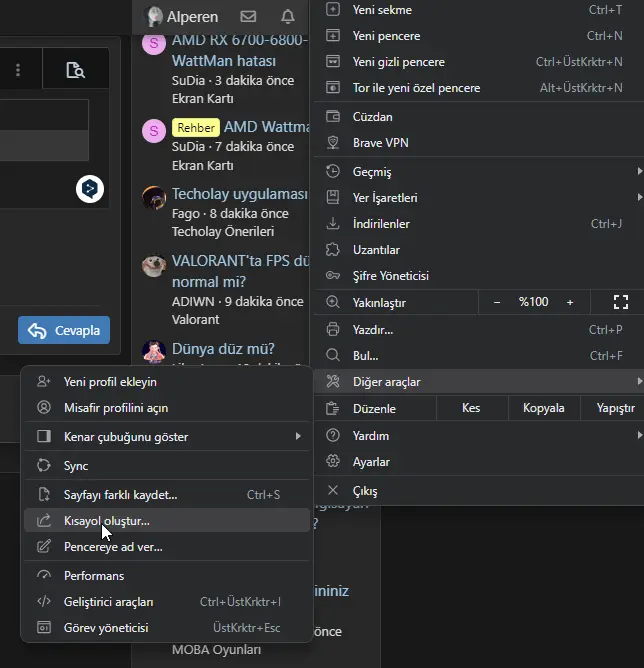Choose Pencereye ad ver
This screenshot has width=644, height=668.
click(167, 547)
